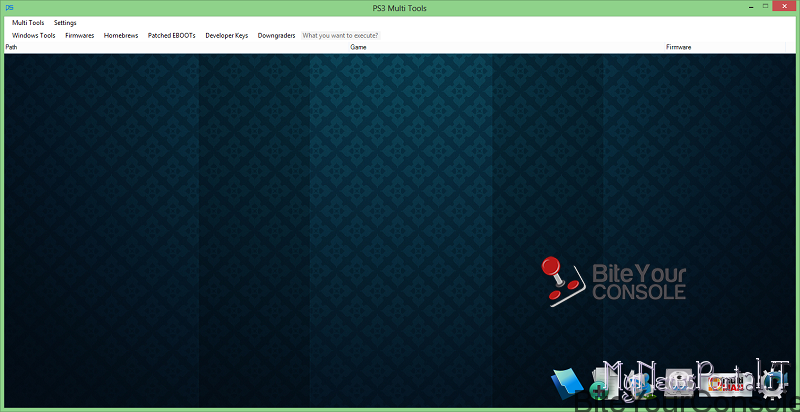Open the Settings menu
The height and width of the screenshot is (412, 800).
pyautogui.click(x=65, y=23)
